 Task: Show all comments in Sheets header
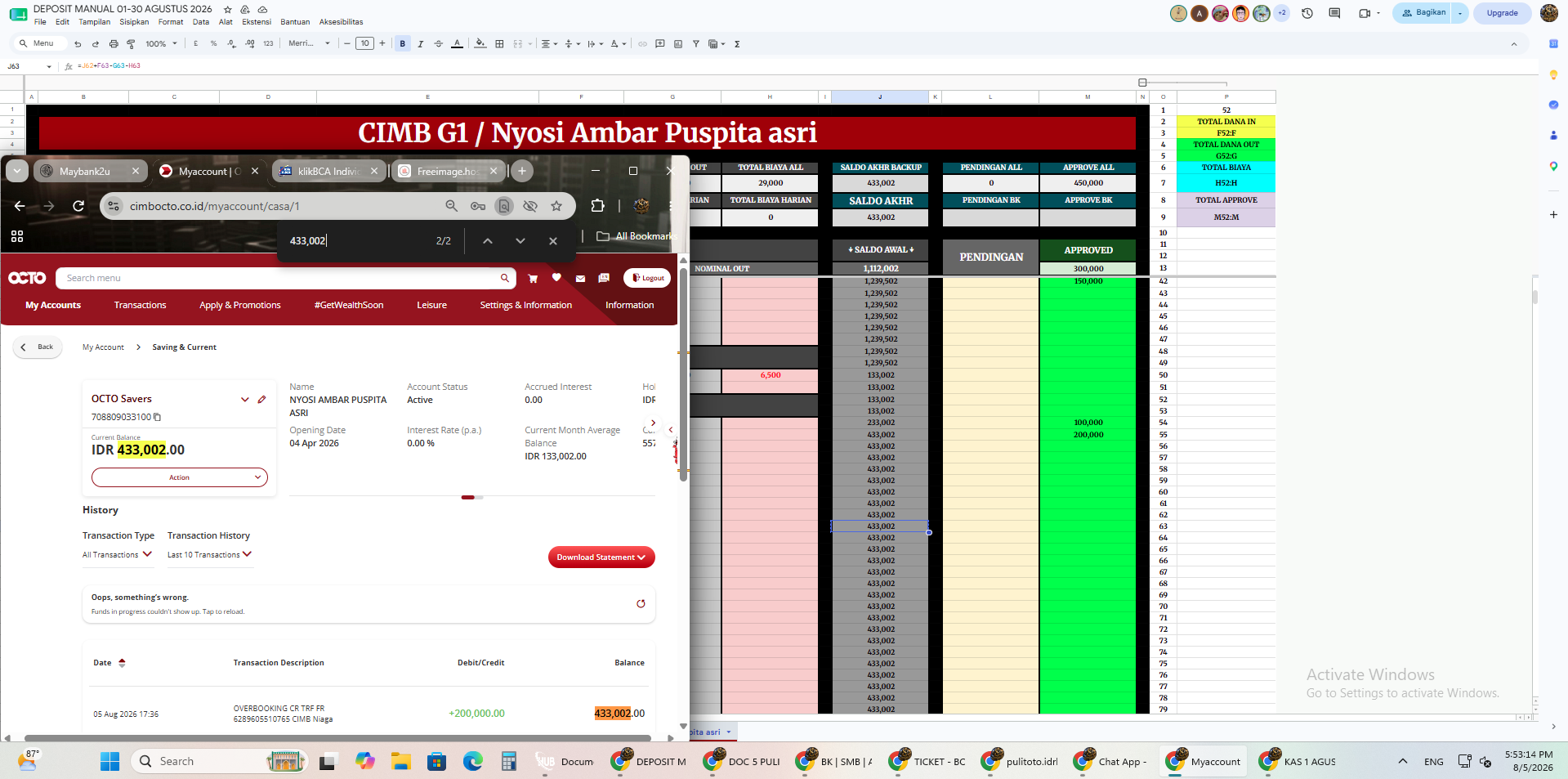(1334, 13)
